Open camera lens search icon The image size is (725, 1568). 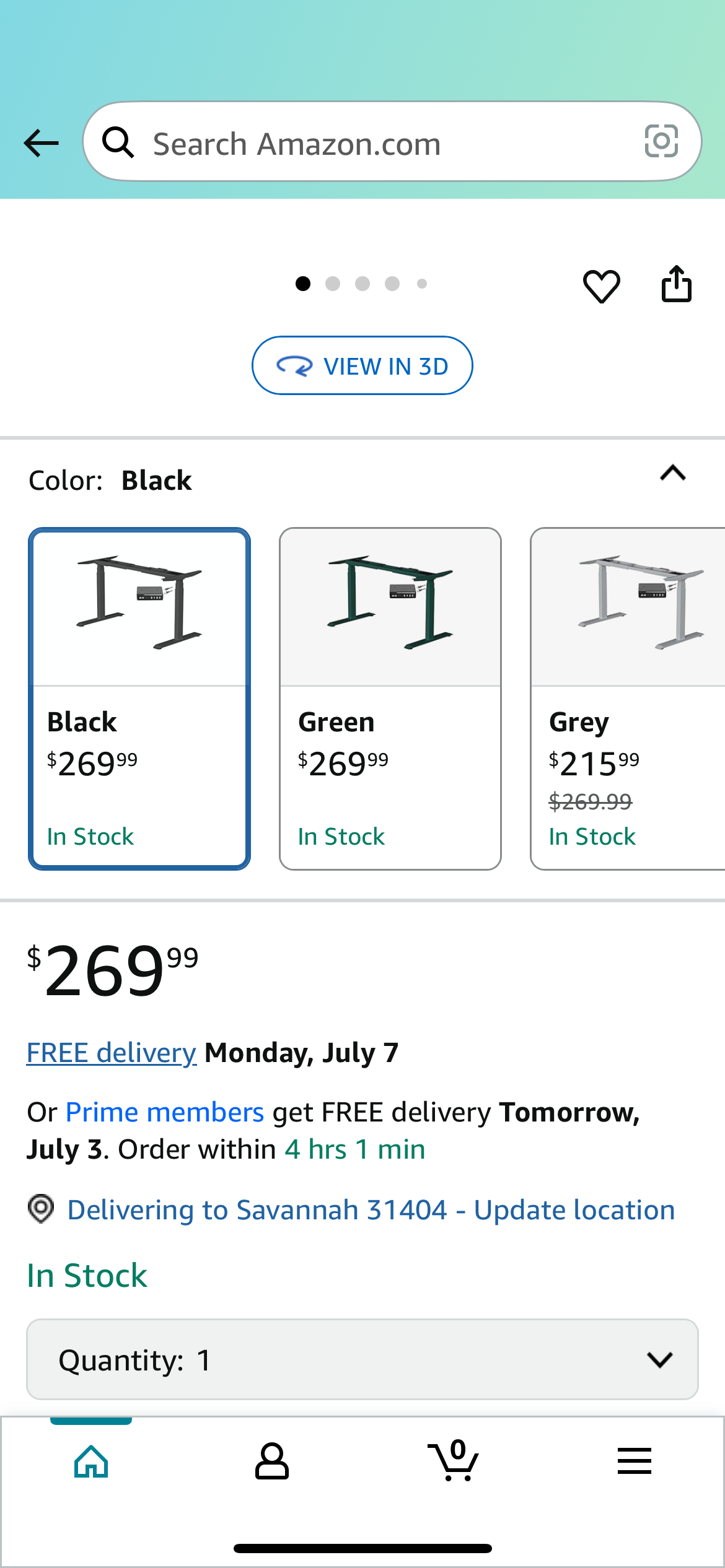pyautogui.click(x=661, y=141)
